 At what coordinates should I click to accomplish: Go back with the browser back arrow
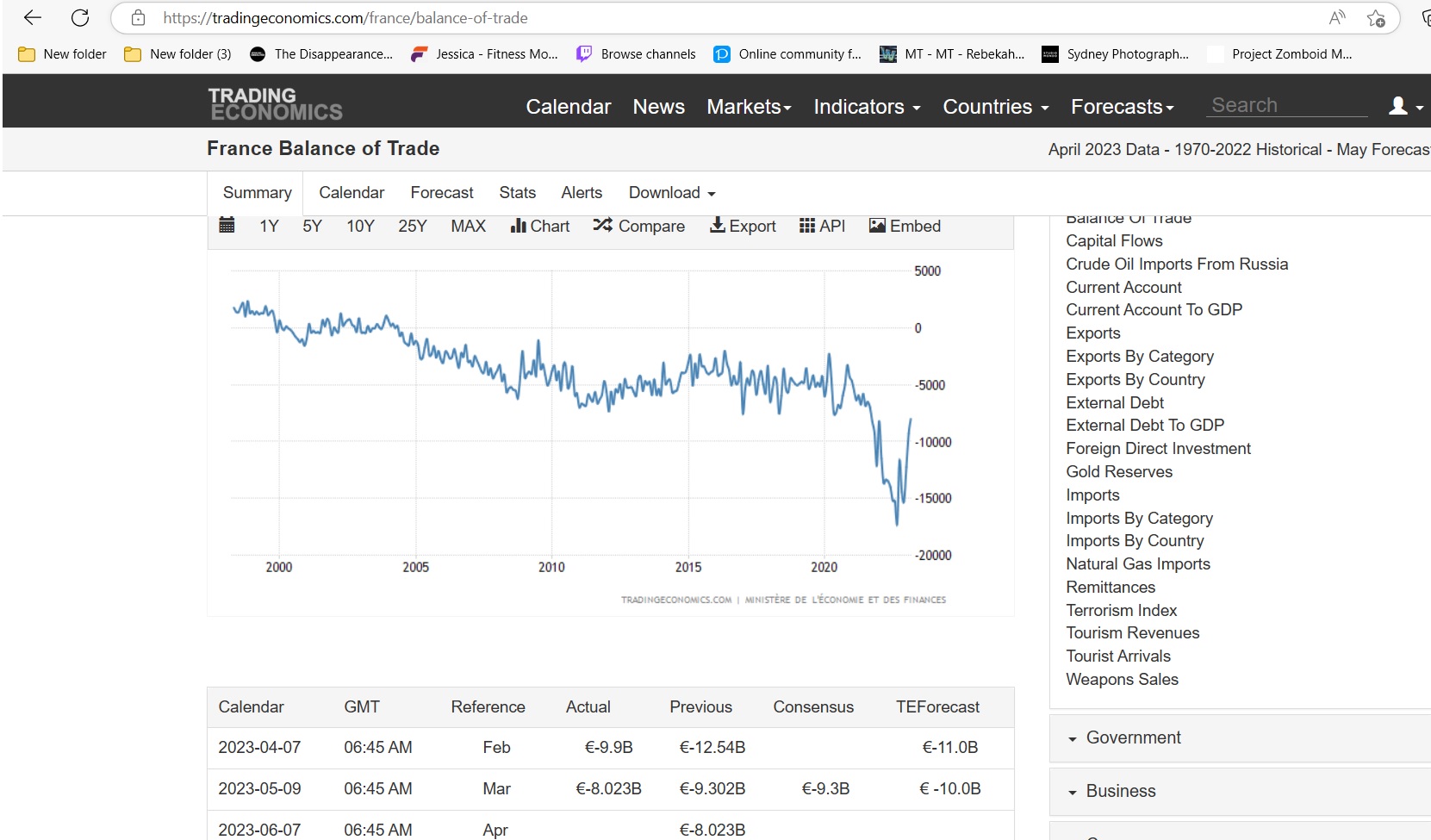click(33, 17)
